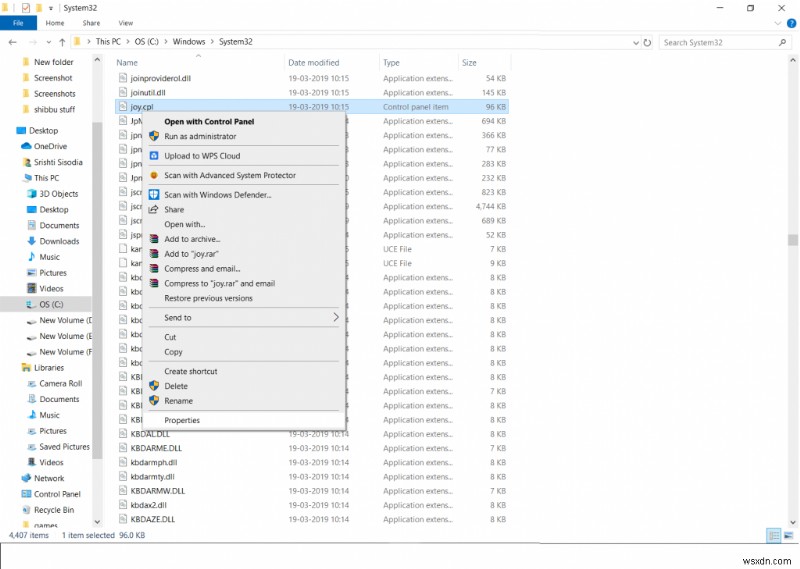Open Recycle Bin in sidebar
Image resolution: width=800 pixels, height=569 pixels.
click(54, 510)
